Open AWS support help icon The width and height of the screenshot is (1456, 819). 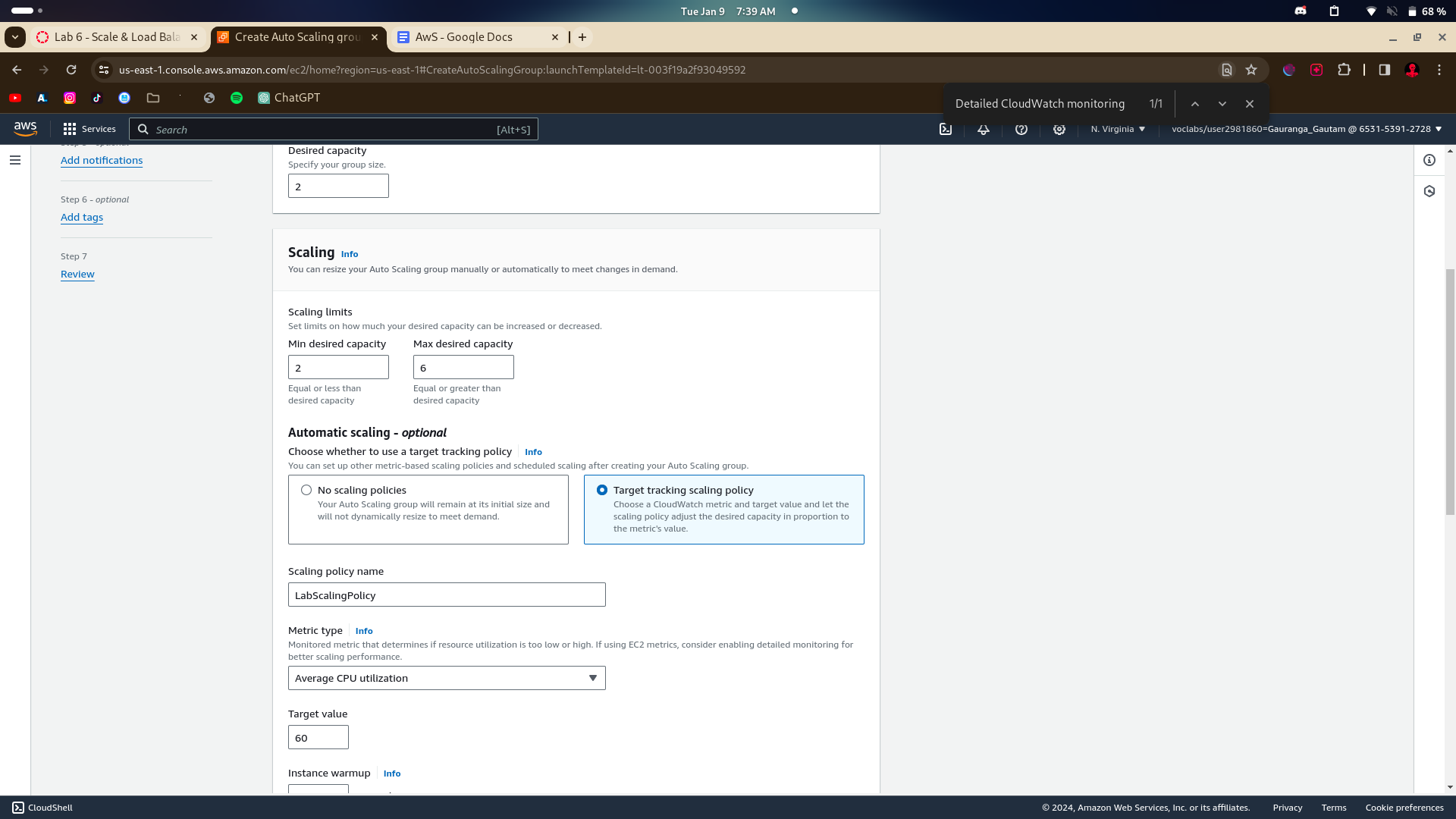[1021, 129]
